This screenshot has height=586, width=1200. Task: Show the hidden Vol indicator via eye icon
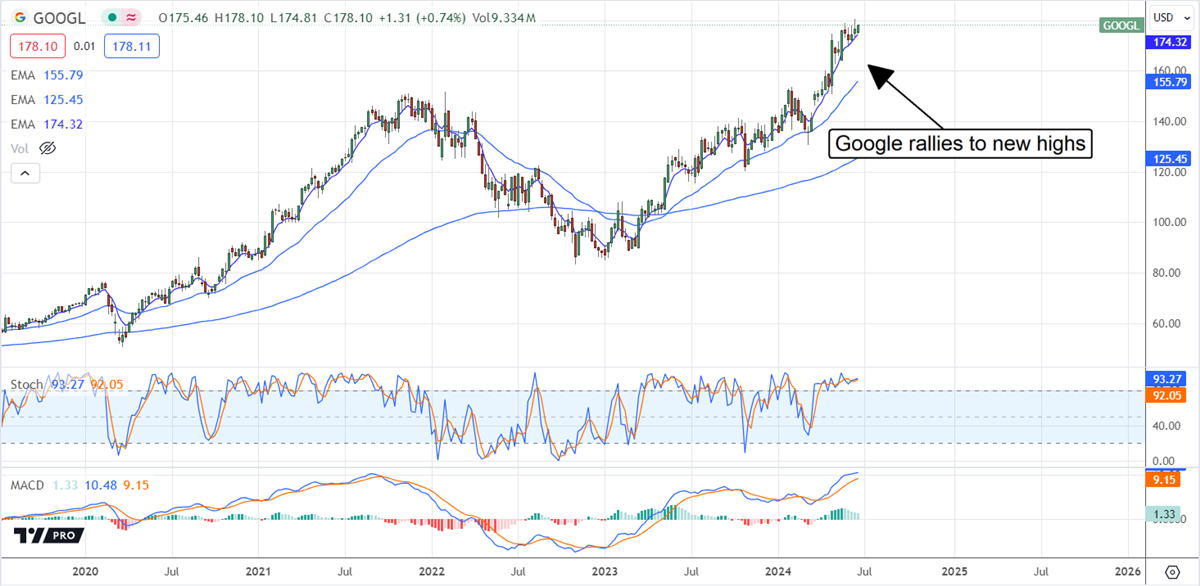(48, 148)
